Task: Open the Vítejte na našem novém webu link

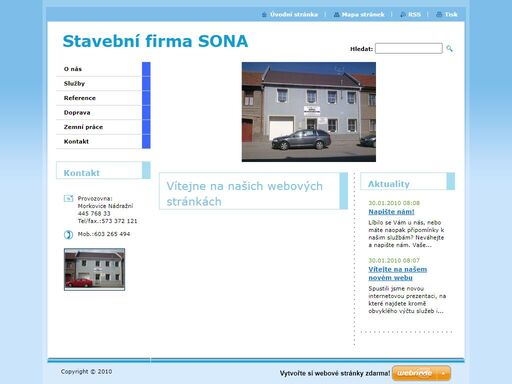Action: 397,273
